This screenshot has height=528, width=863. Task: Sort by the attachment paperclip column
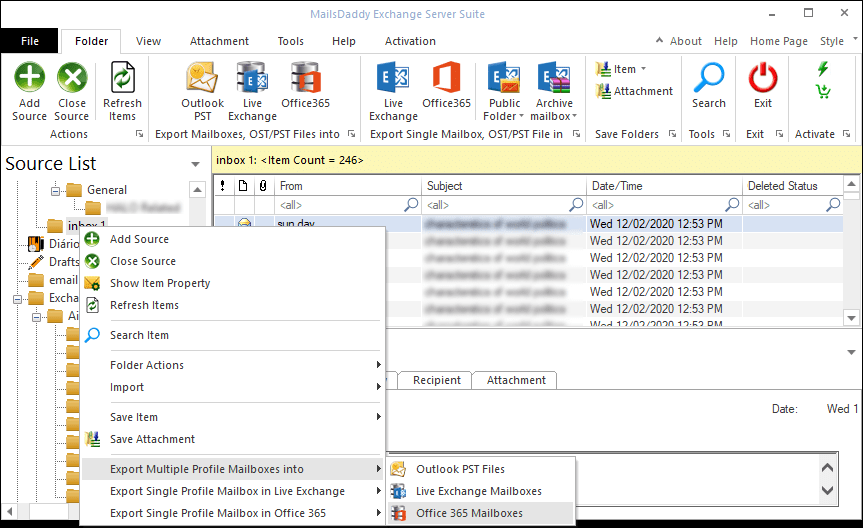pos(263,186)
